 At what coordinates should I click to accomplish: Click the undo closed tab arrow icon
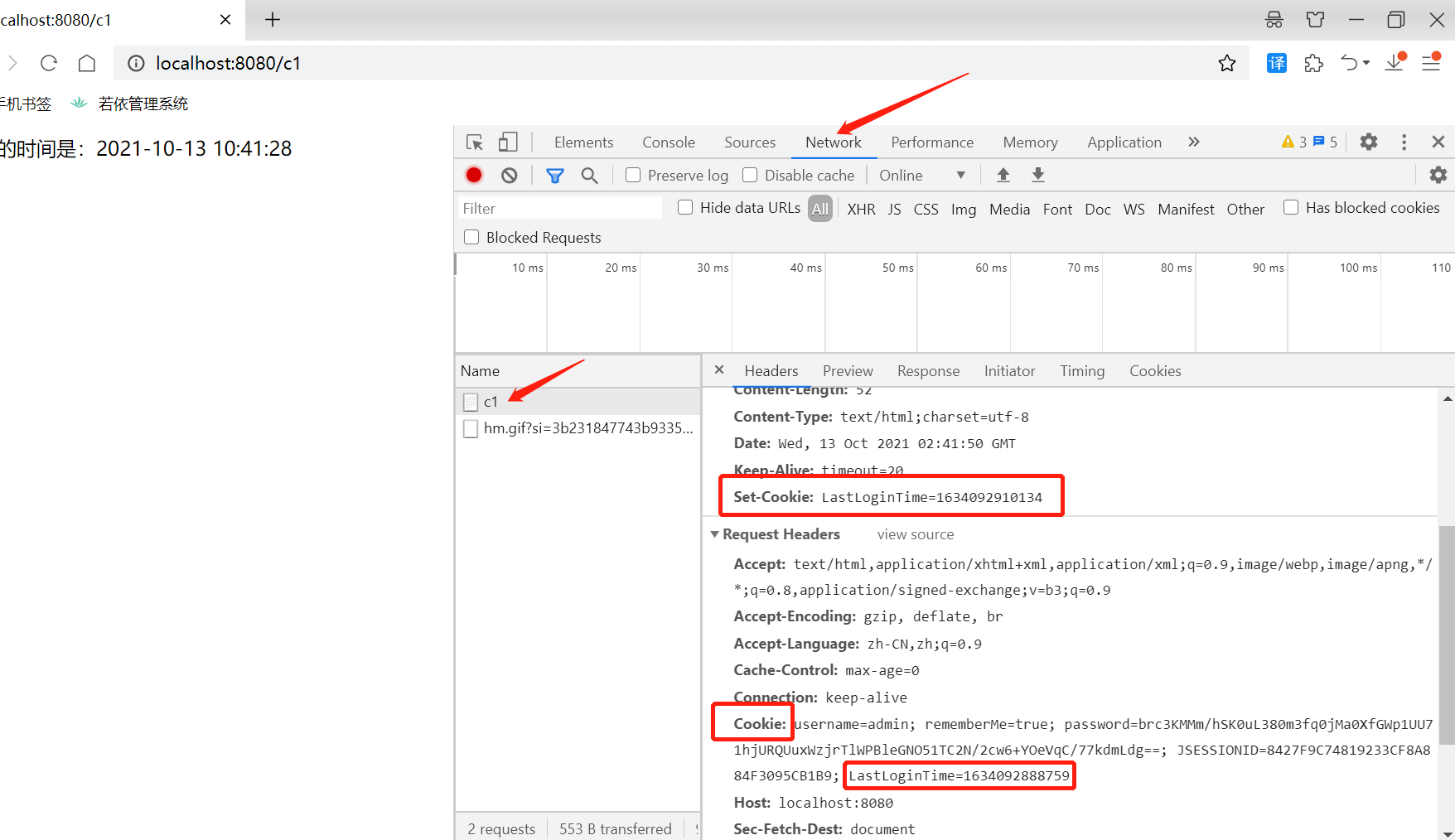click(1350, 63)
